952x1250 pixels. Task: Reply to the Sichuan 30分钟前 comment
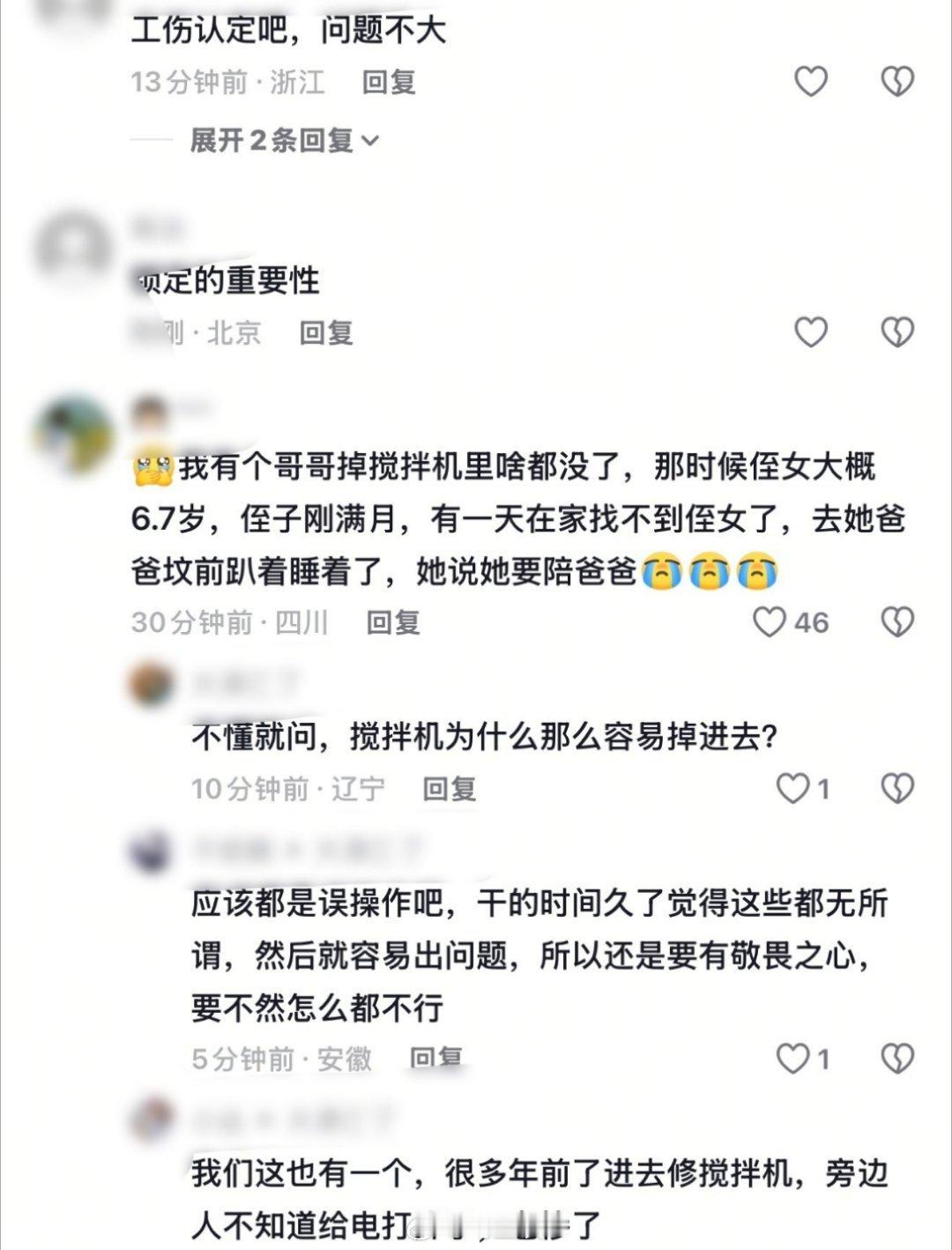(393, 622)
